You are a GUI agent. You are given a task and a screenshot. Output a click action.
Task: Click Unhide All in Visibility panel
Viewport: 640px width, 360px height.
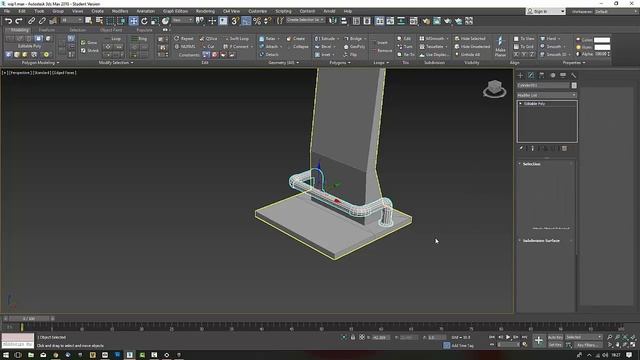click(x=468, y=55)
